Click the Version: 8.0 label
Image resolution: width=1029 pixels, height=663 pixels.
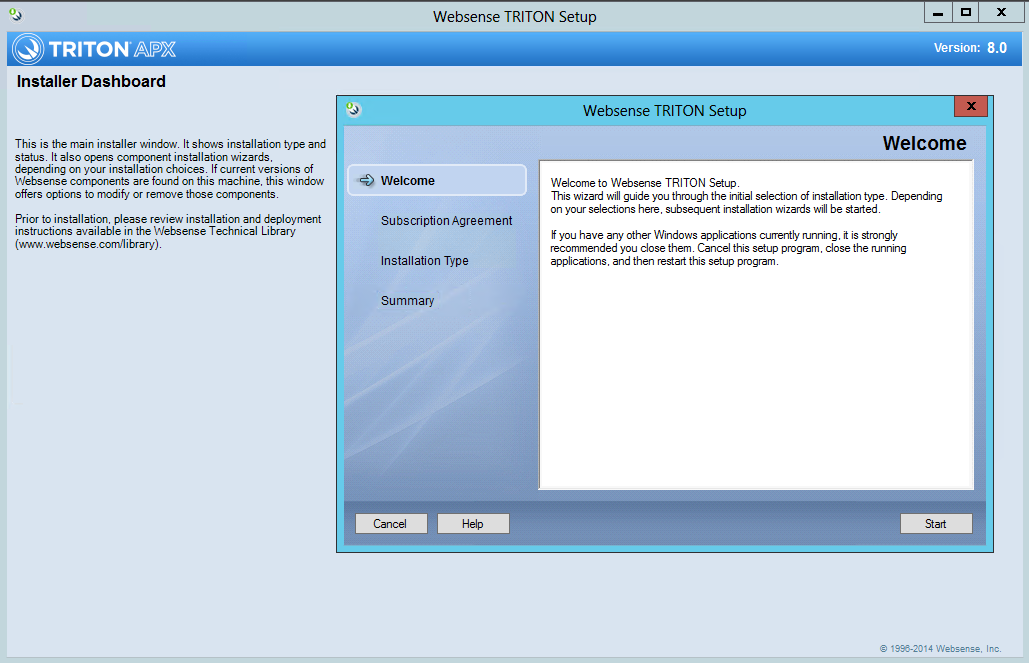tap(970, 48)
